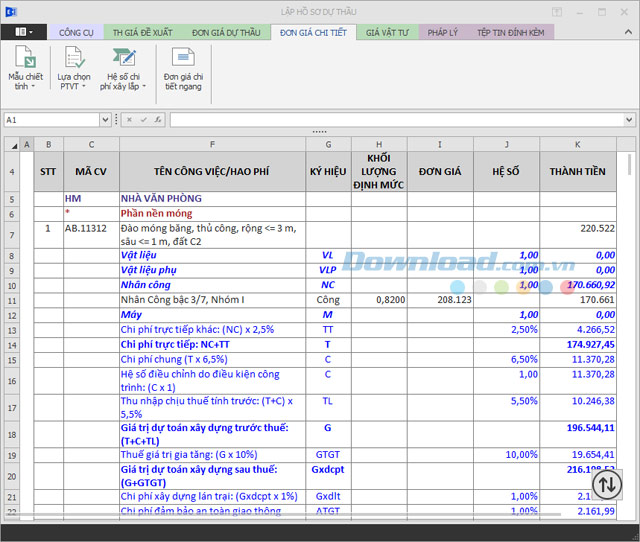Viewport: 640px width, 542px height.
Task: Click the Đơn giá chi tiết ngang icon
Action: pyautogui.click(x=183, y=60)
